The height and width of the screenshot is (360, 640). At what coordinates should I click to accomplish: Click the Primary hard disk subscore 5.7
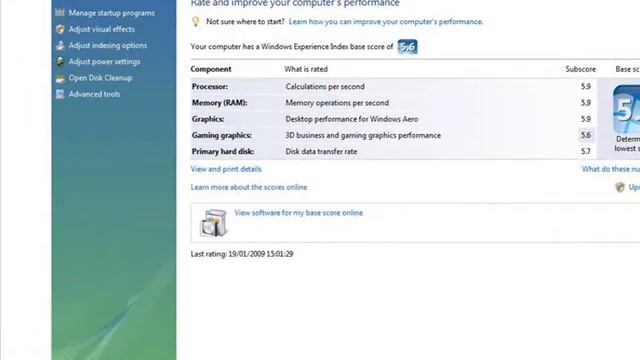tap(586, 151)
